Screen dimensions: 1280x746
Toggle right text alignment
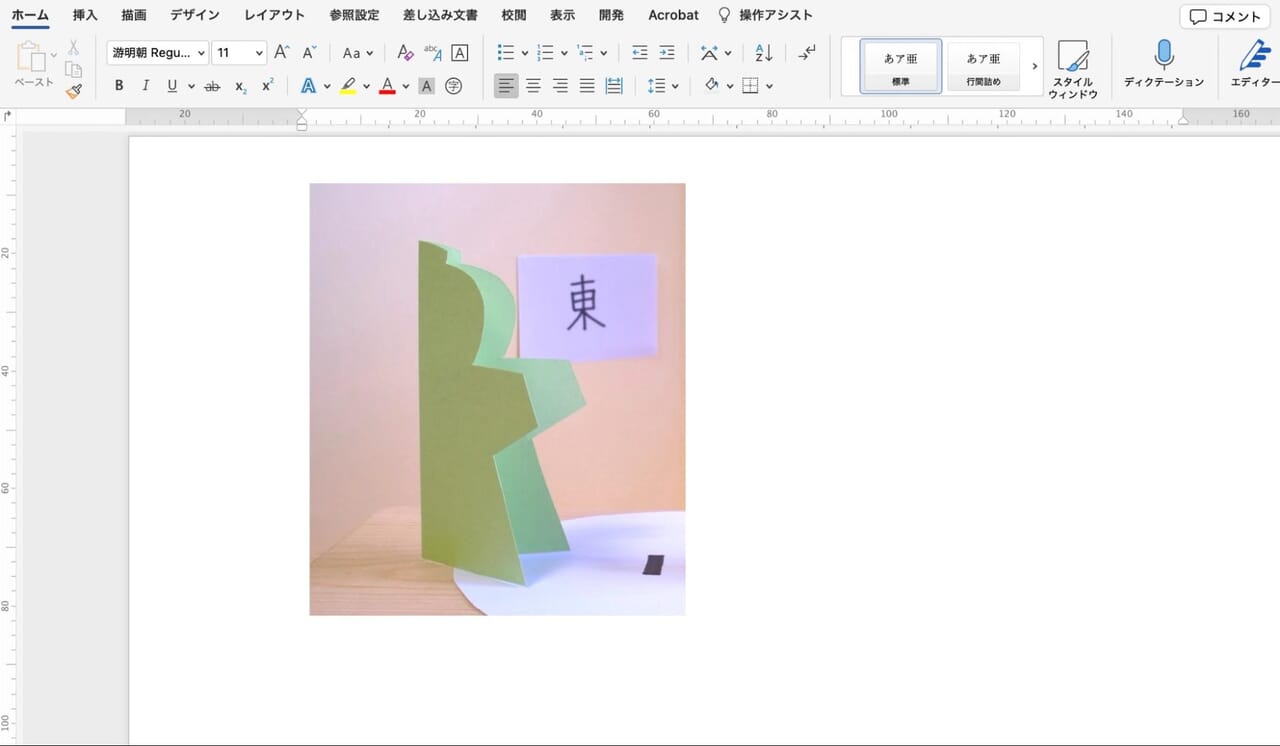tap(560, 85)
